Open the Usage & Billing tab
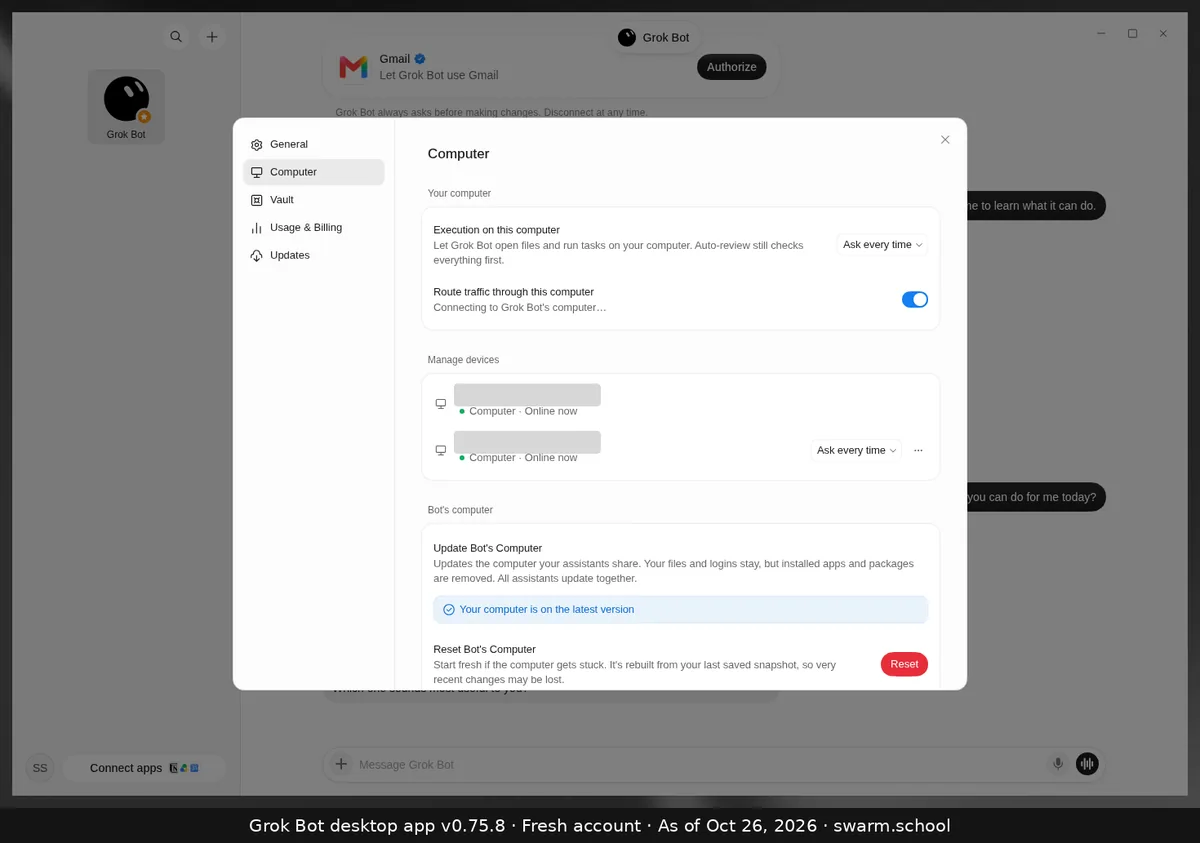Viewport: 1200px width, 843px height. (x=313, y=227)
